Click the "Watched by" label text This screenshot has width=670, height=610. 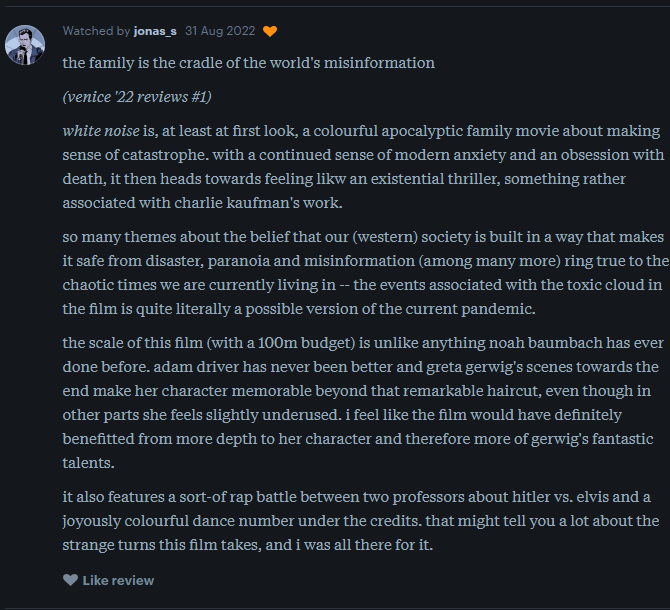(x=96, y=31)
